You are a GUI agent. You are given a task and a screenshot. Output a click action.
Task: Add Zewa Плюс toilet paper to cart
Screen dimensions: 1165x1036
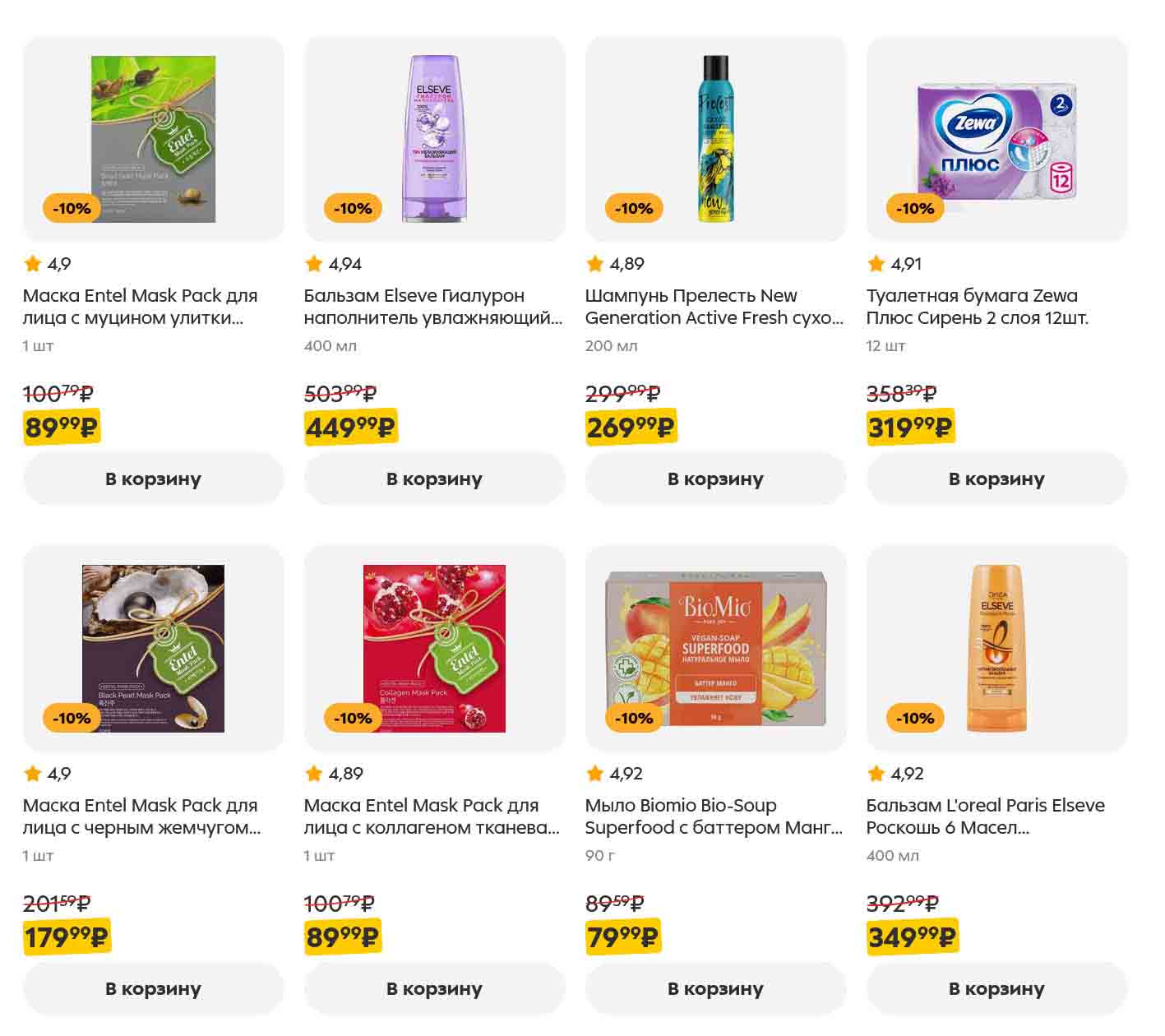[996, 479]
